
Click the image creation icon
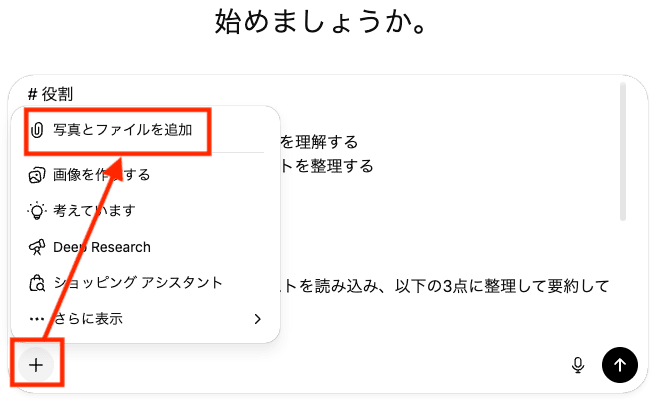(37, 175)
